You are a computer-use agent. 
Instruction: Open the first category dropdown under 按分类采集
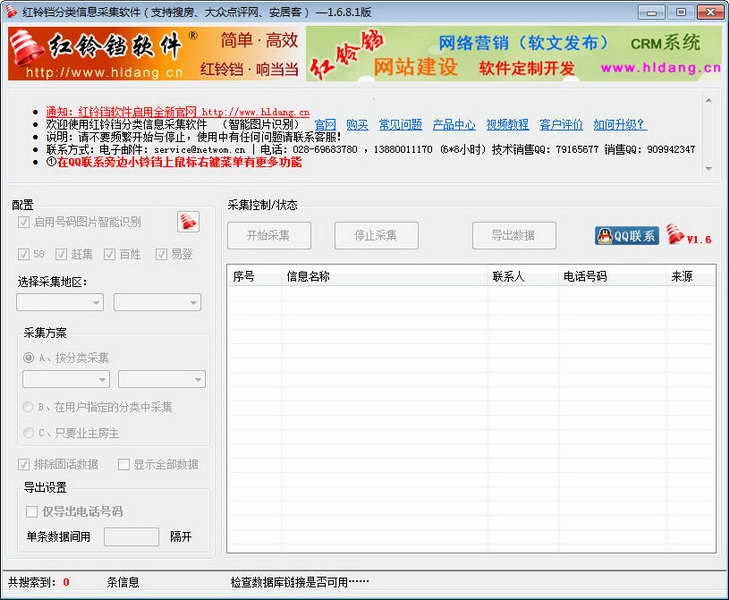click(66, 379)
